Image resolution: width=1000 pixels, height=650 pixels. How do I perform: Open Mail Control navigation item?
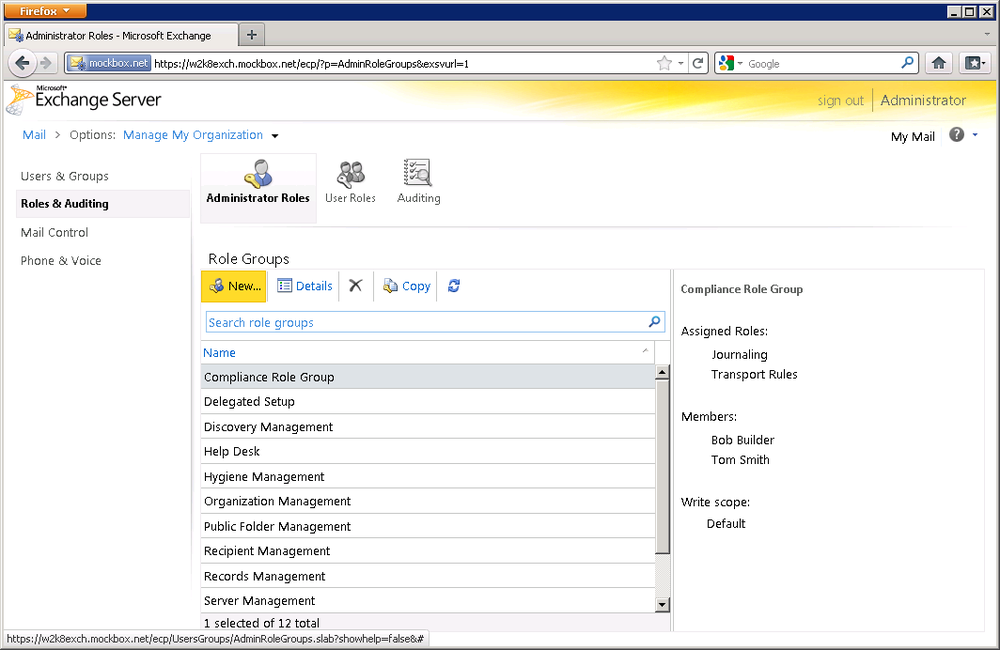tap(54, 232)
